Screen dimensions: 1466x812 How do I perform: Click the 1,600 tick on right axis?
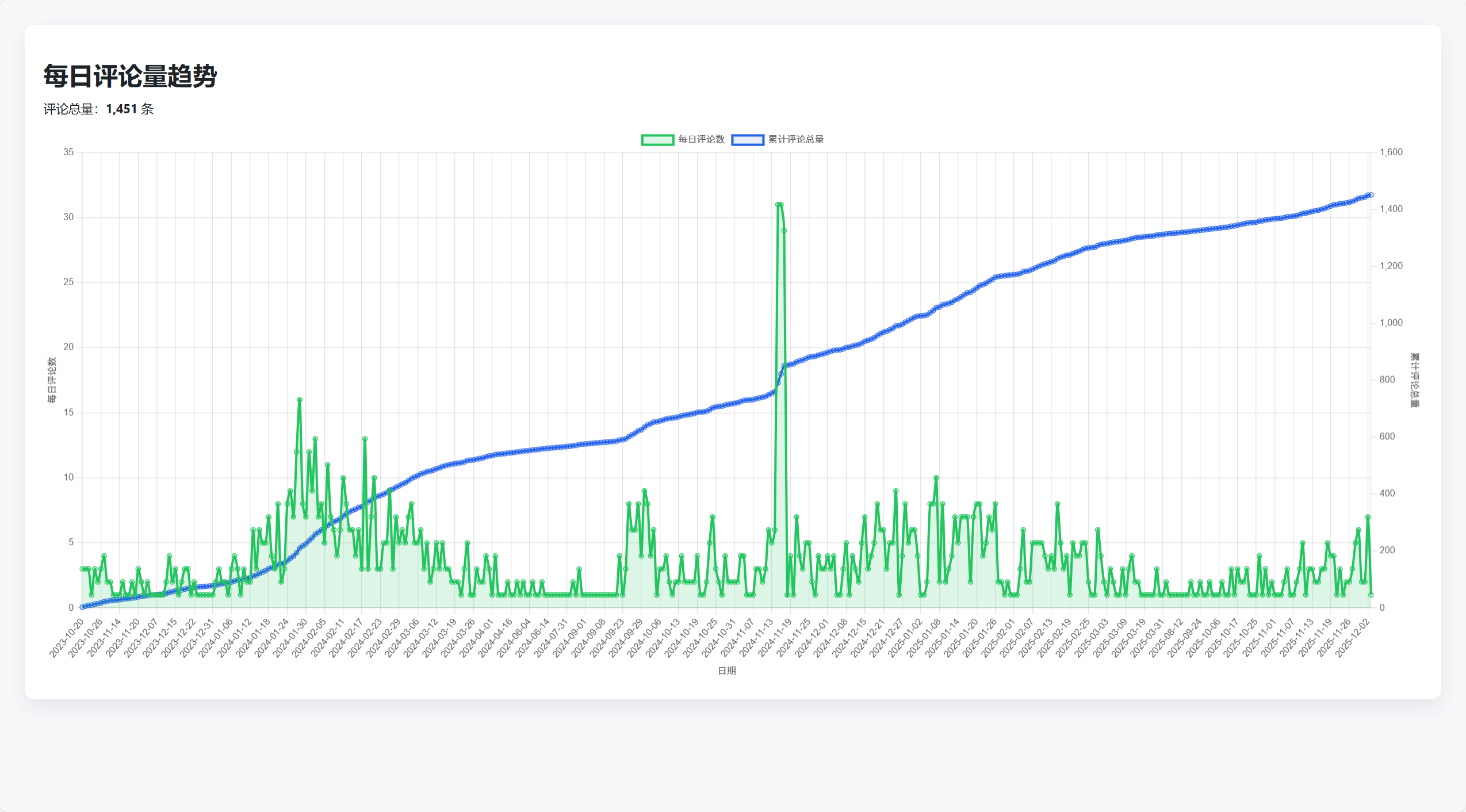click(1391, 152)
